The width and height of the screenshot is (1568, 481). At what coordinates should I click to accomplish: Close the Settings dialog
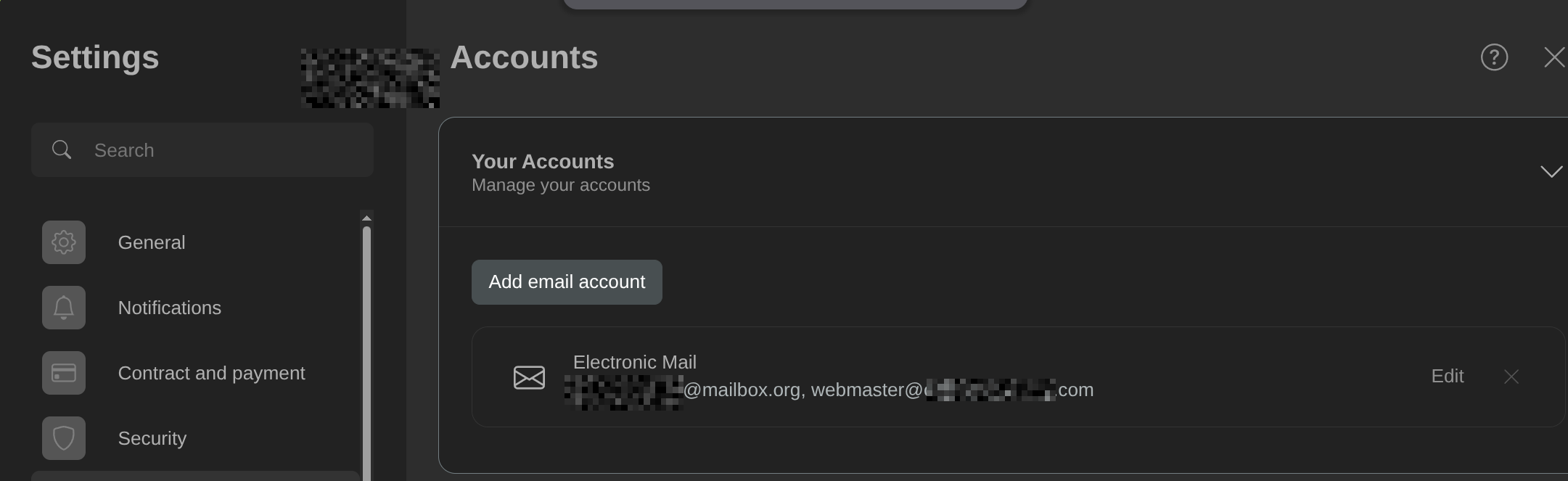tap(1553, 57)
